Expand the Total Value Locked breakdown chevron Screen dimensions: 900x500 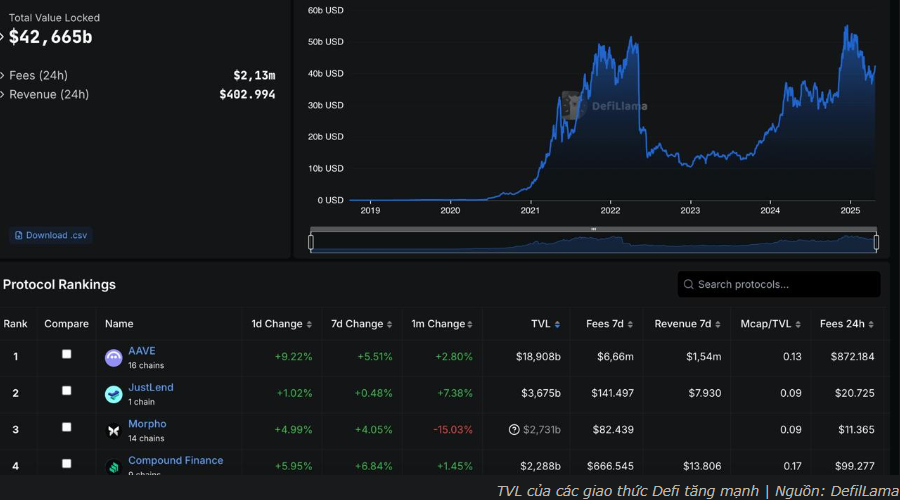[2, 37]
